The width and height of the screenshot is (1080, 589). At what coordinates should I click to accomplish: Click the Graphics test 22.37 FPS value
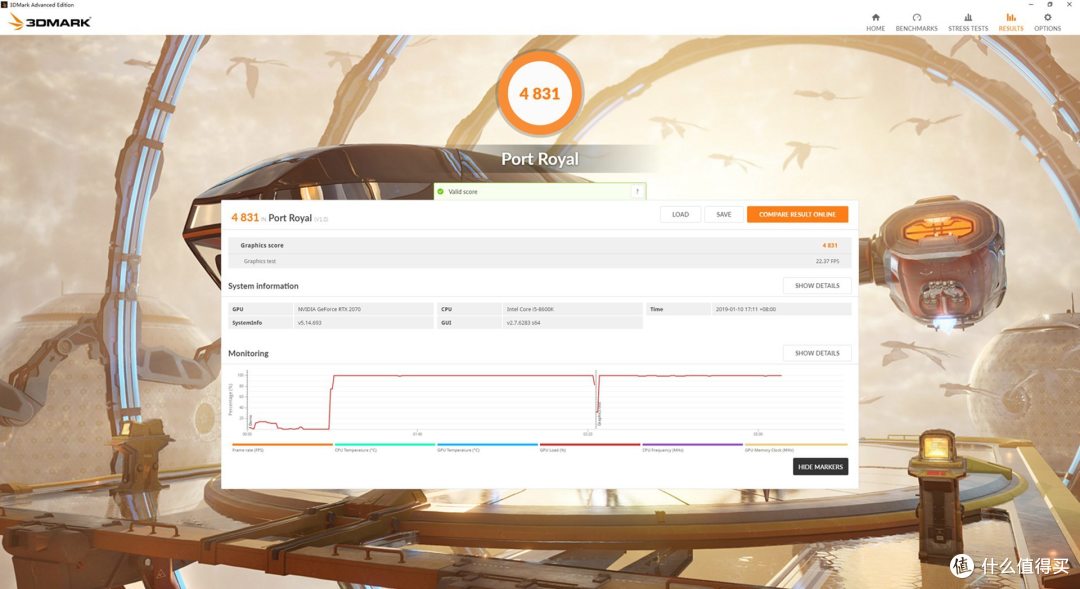[827, 261]
